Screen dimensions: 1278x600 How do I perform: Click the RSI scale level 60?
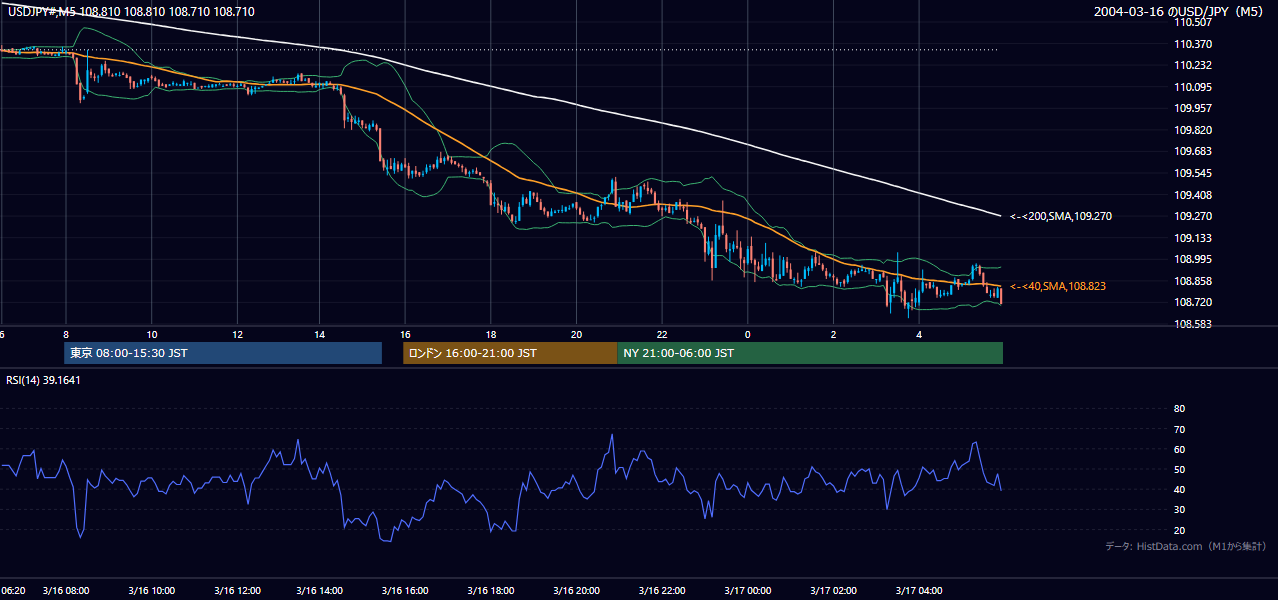pos(1179,449)
